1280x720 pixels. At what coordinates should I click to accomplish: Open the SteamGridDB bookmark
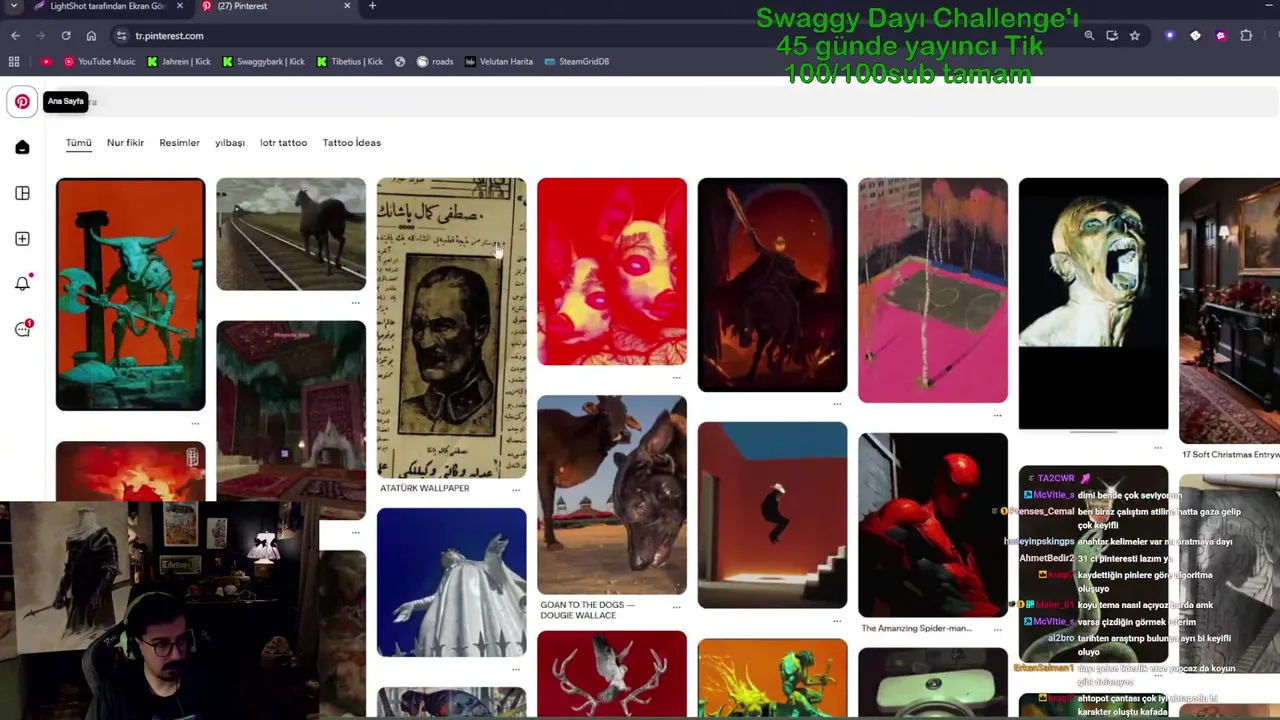(x=577, y=61)
